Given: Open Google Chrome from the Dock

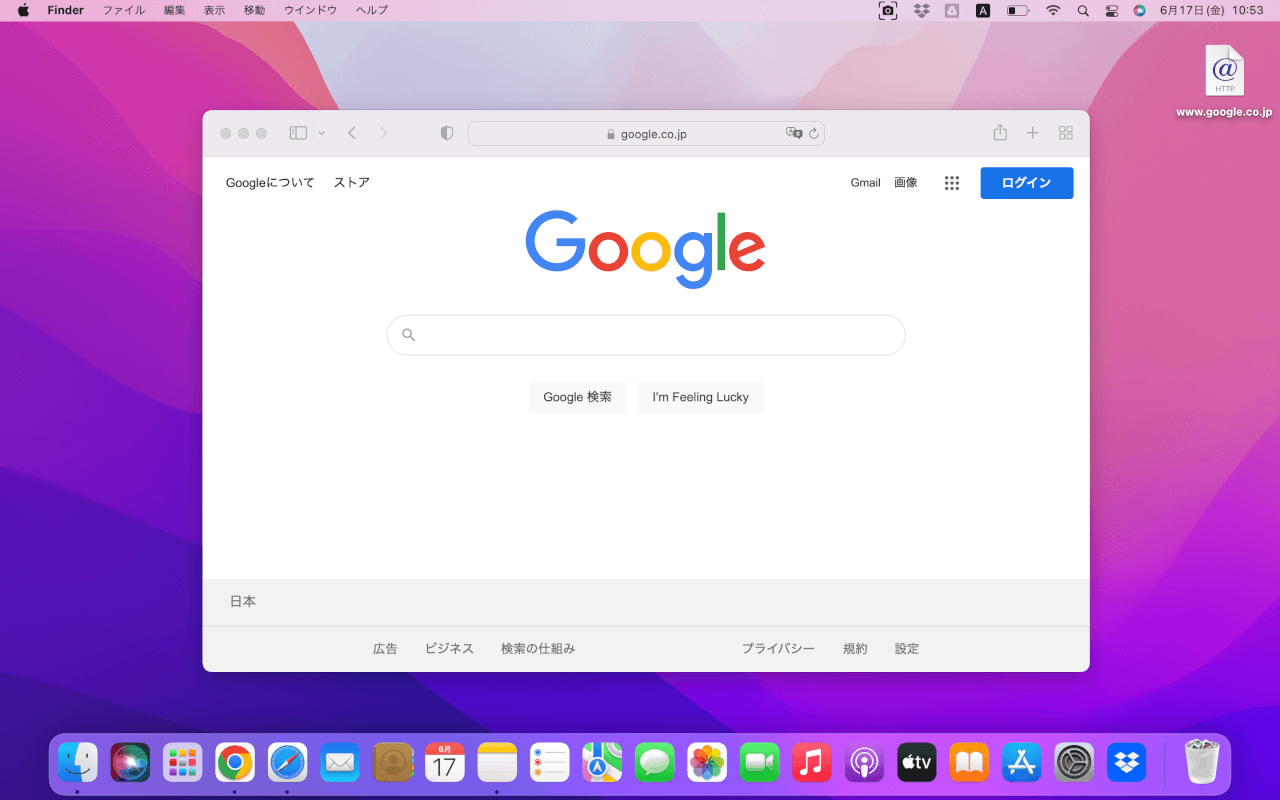Looking at the screenshot, I should (235, 763).
